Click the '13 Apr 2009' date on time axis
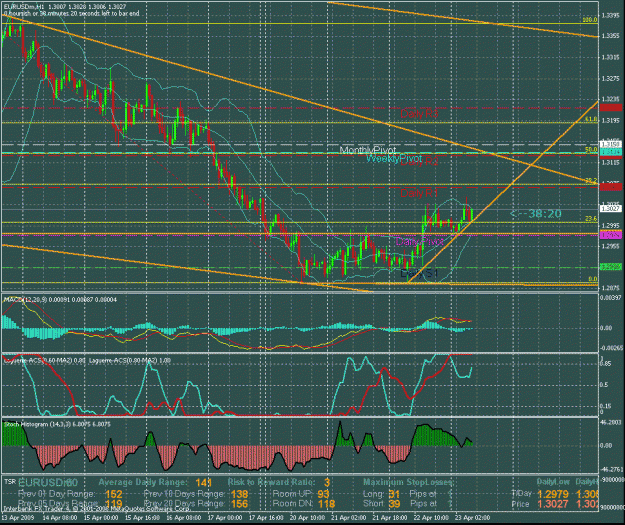Viewport: 625px width, 525px height. 18,517
